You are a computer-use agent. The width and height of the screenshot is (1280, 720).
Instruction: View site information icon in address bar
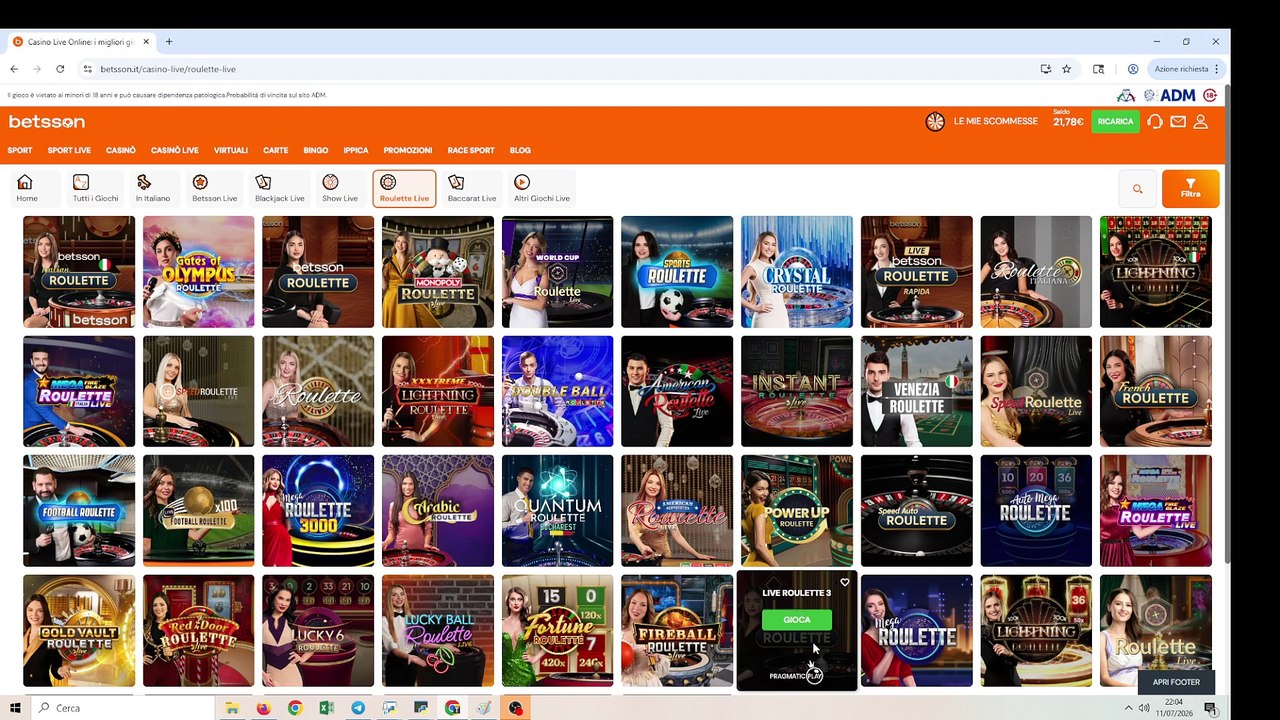(88, 69)
